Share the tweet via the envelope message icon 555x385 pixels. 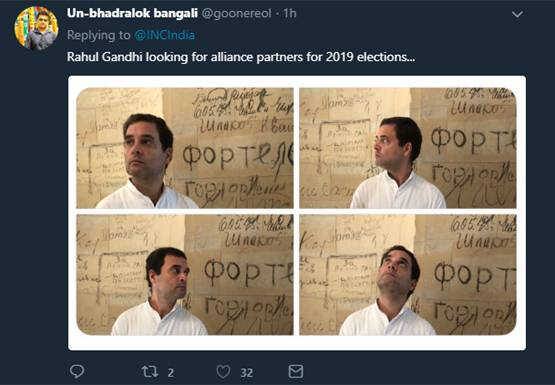click(x=296, y=372)
